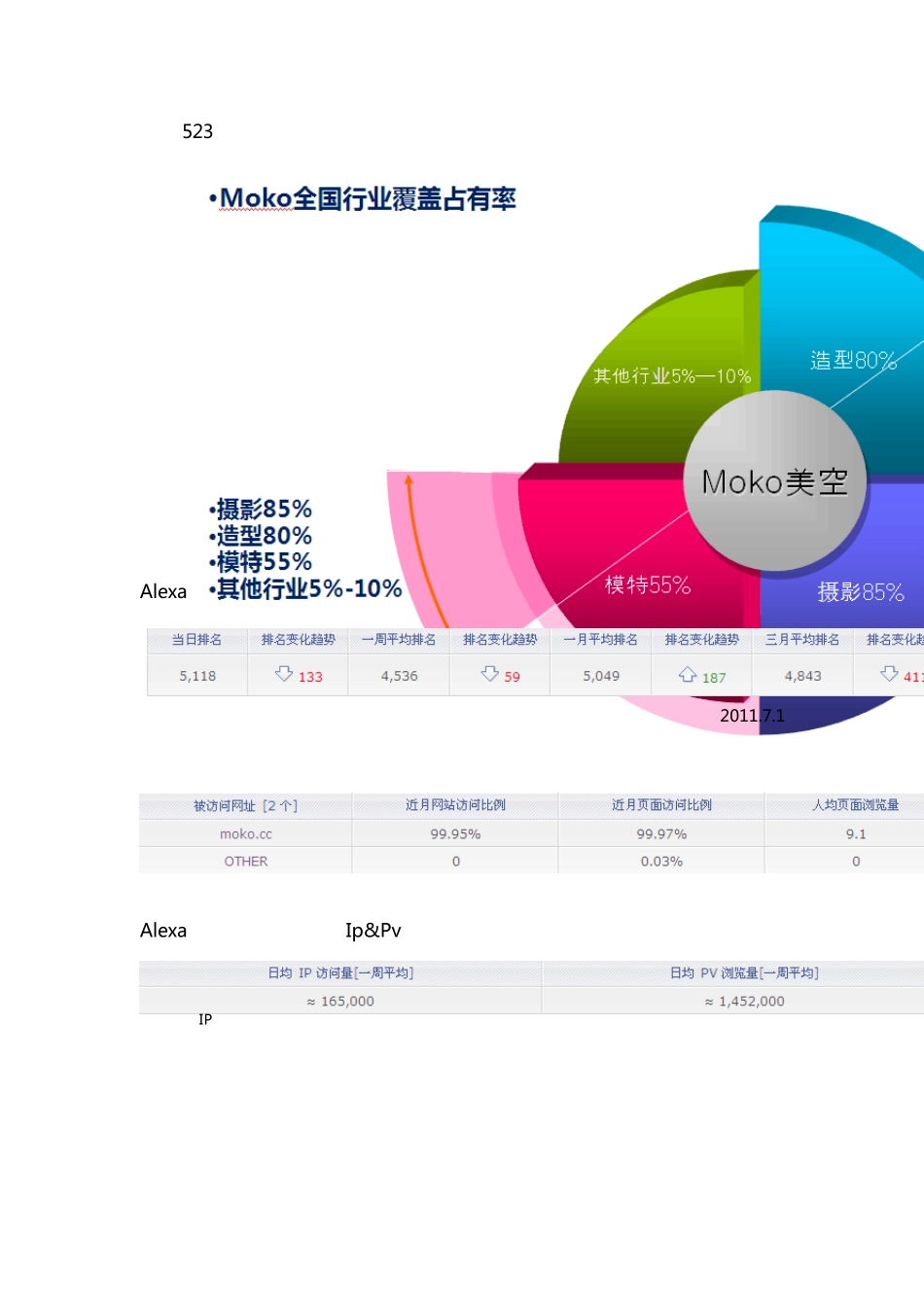The image size is (924, 1307).
Task: Click the green trend value 187
Action: click(x=714, y=678)
